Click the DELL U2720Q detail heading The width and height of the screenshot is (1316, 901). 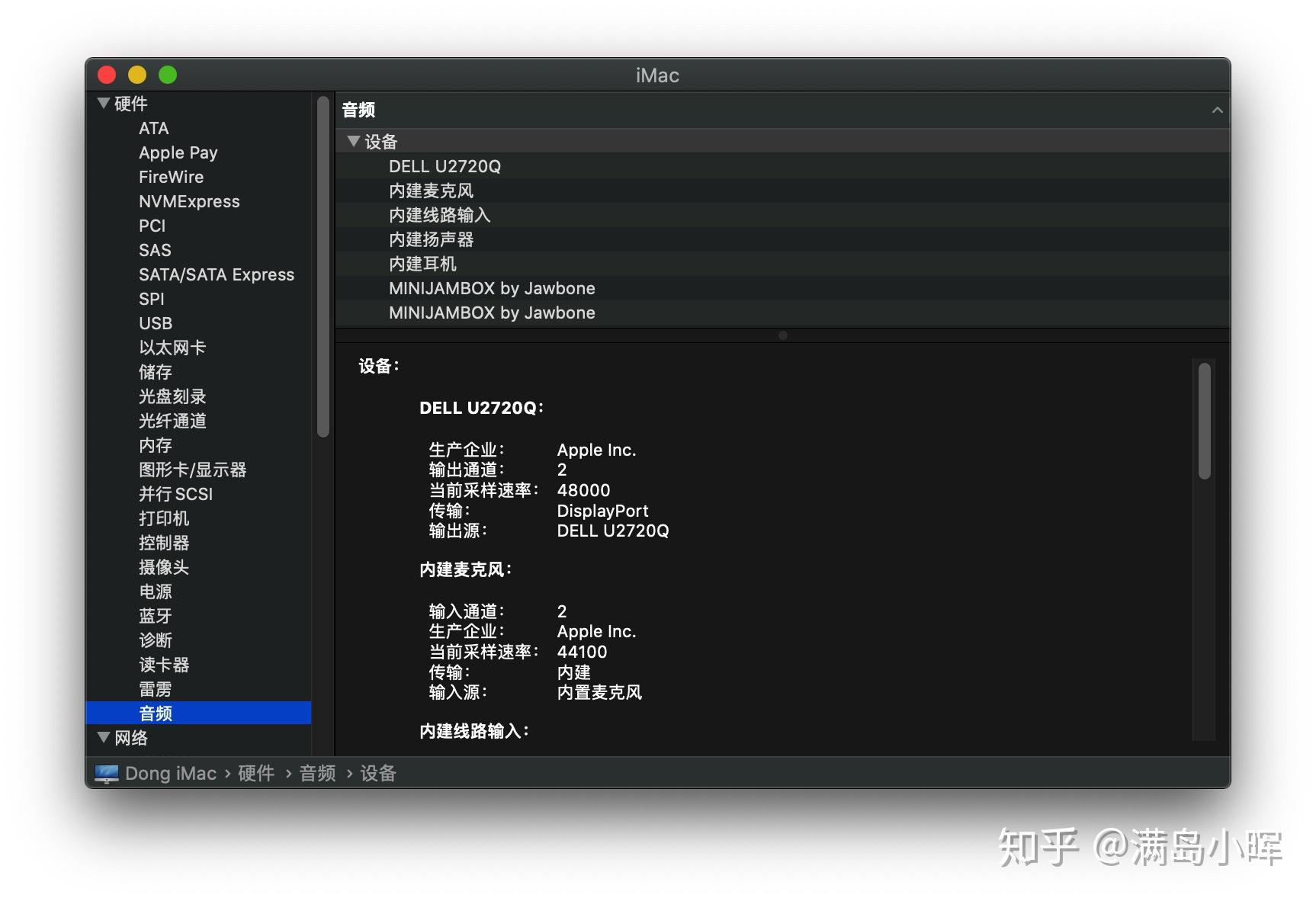482,408
